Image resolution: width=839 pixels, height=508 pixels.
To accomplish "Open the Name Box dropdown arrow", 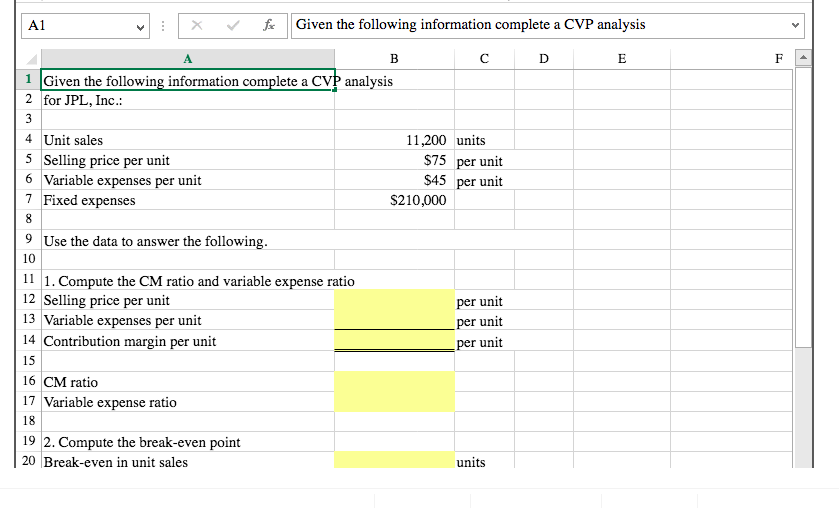I will [140, 27].
